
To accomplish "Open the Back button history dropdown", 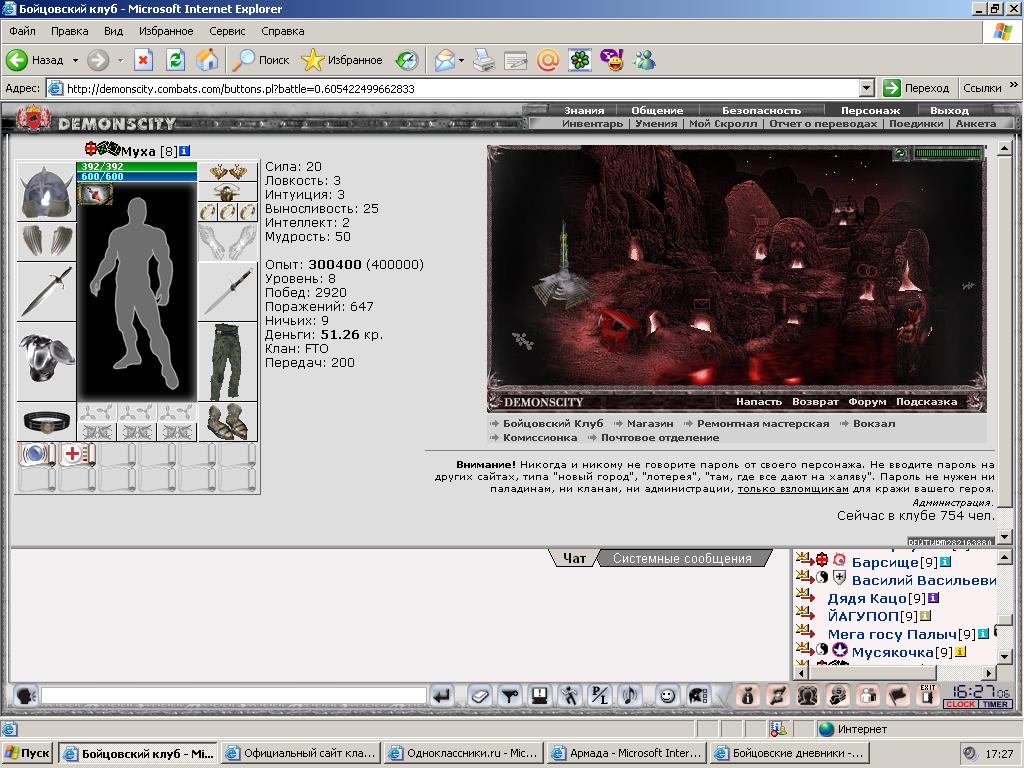I will coord(74,60).
